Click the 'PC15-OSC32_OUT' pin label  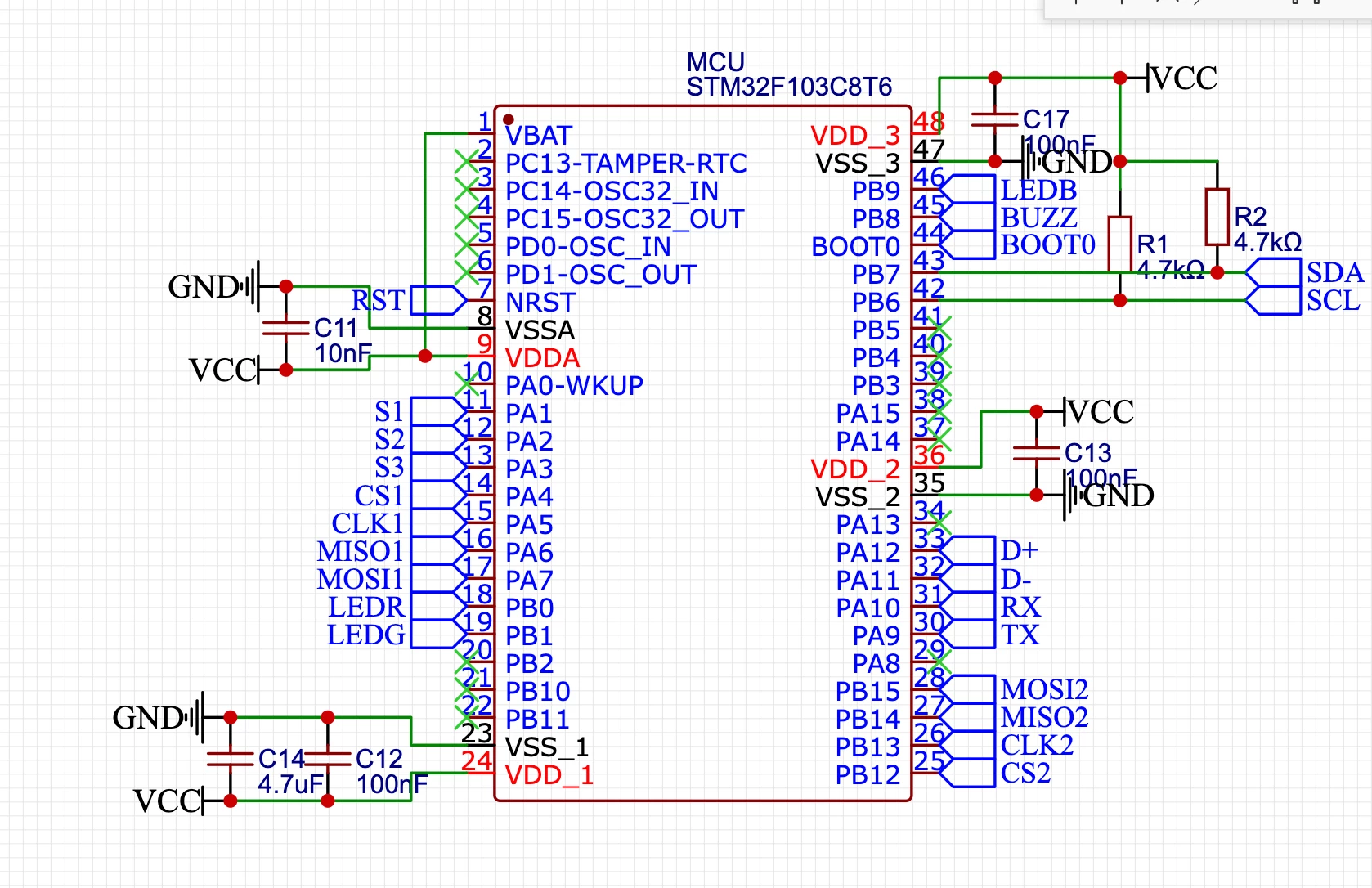click(x=625, y=219)
